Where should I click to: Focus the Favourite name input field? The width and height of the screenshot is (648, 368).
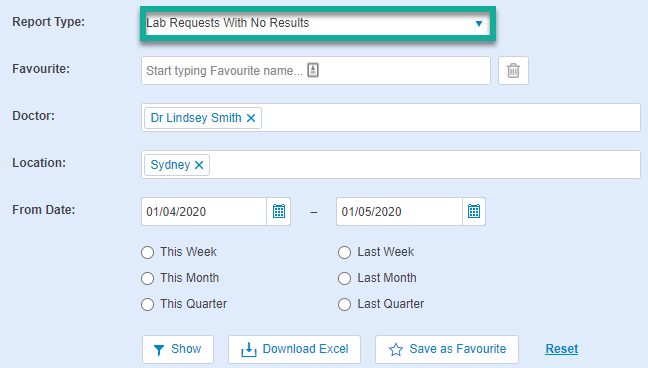coord(316,71)
